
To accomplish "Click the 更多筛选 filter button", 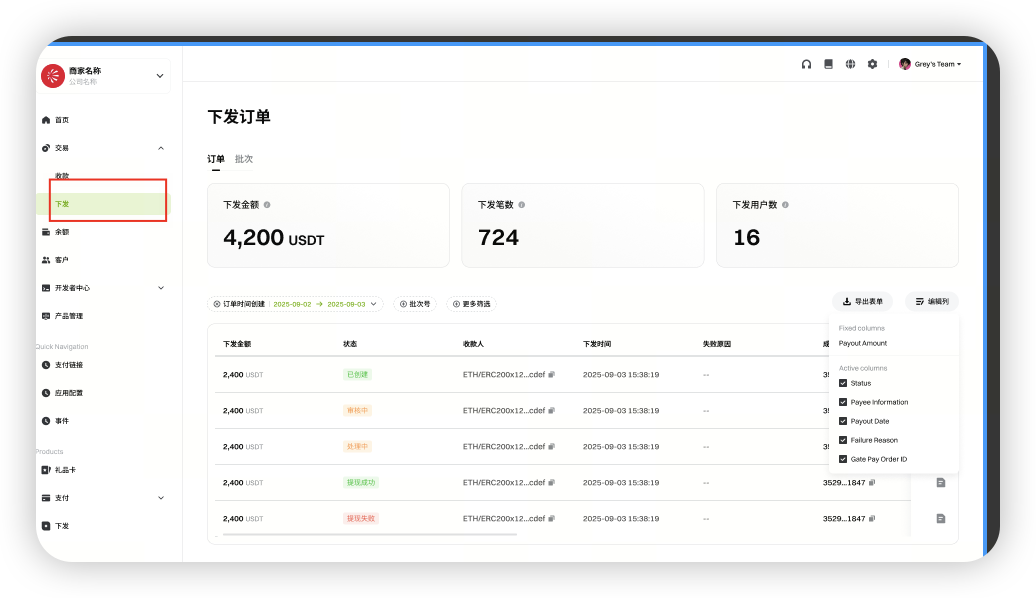I will 472,303.
